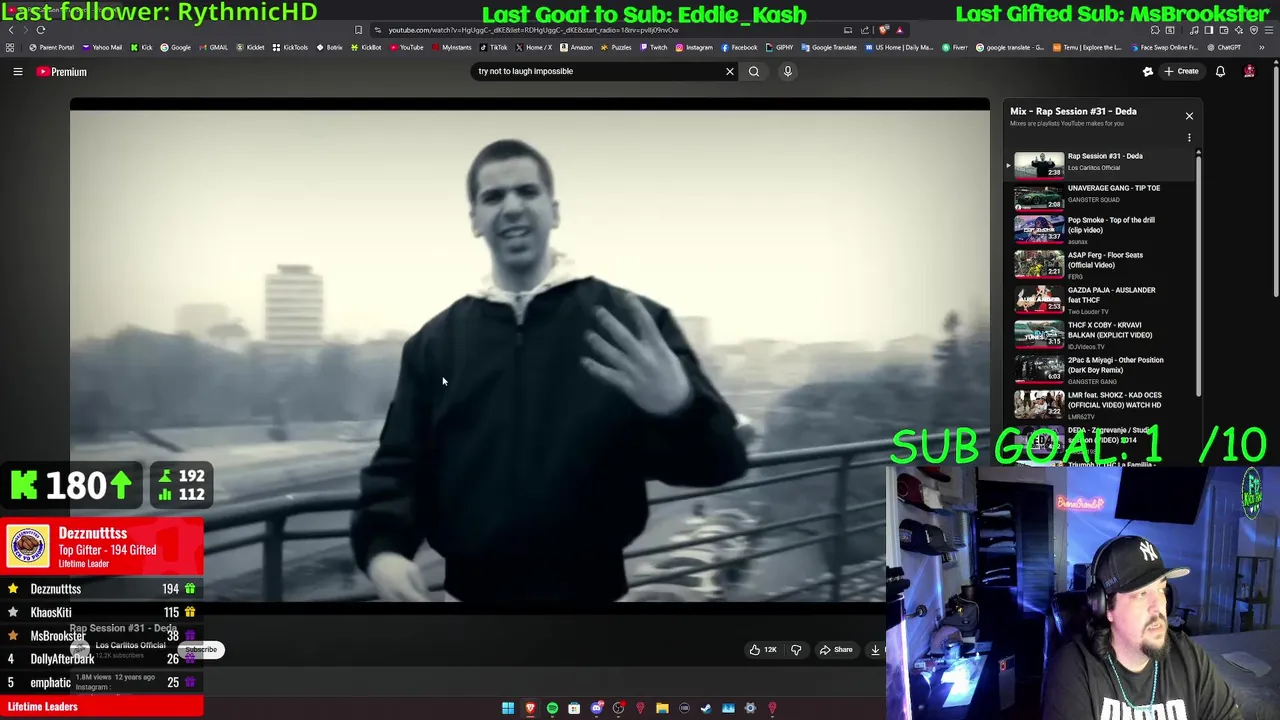Screen dimensions: 1280x720
Task: Like the video with 12K thumbs up
Action: coord(763,650)
